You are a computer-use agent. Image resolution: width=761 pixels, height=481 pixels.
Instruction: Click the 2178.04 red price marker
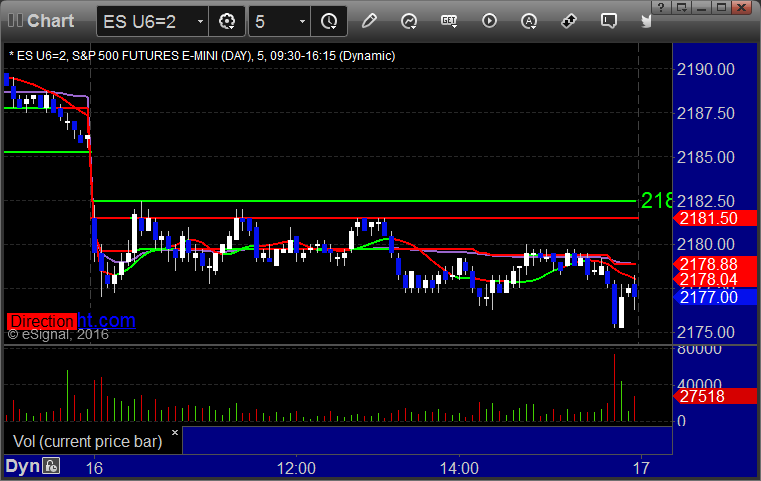(715, 280)
